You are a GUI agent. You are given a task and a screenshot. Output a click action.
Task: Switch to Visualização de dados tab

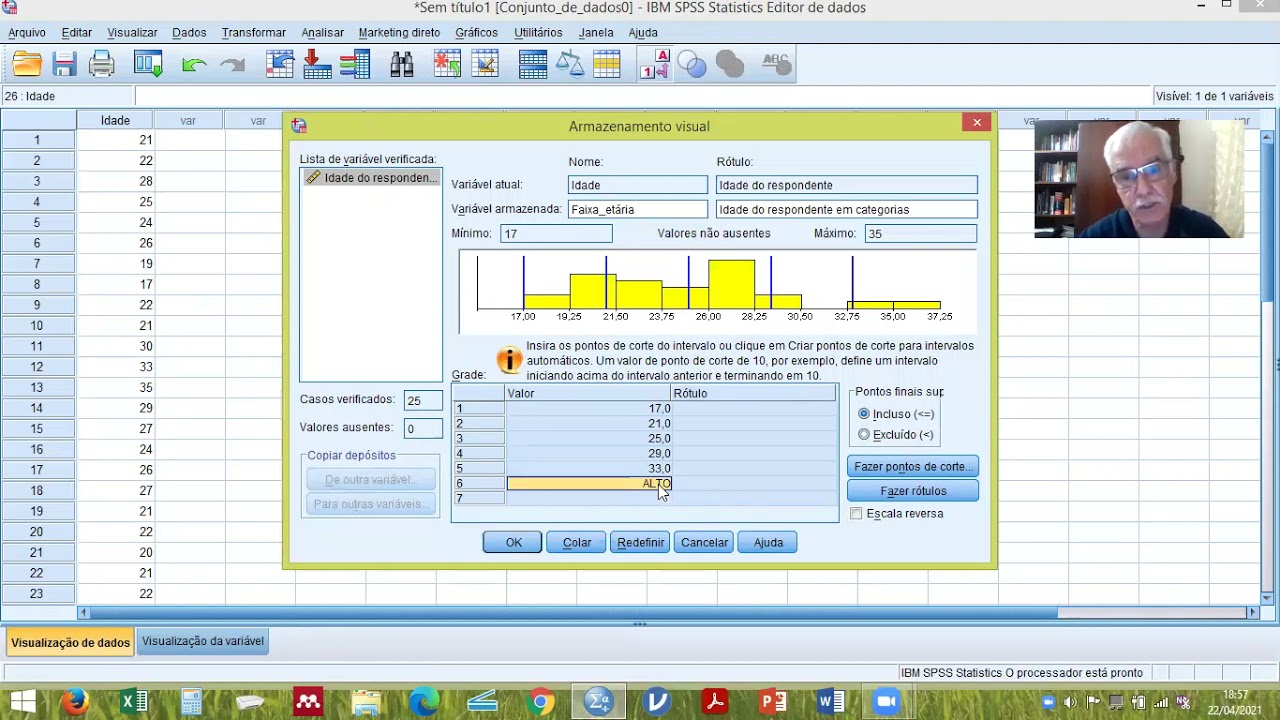70,642
